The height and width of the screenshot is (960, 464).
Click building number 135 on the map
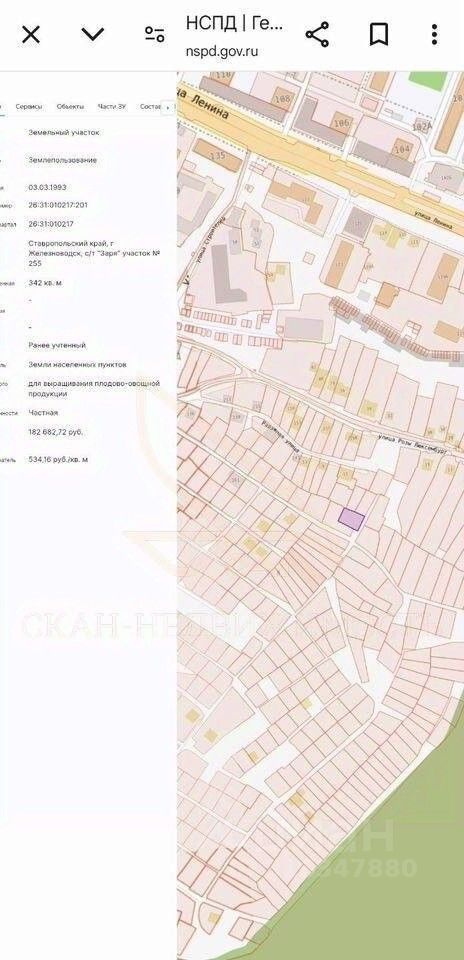pos(217,156)
